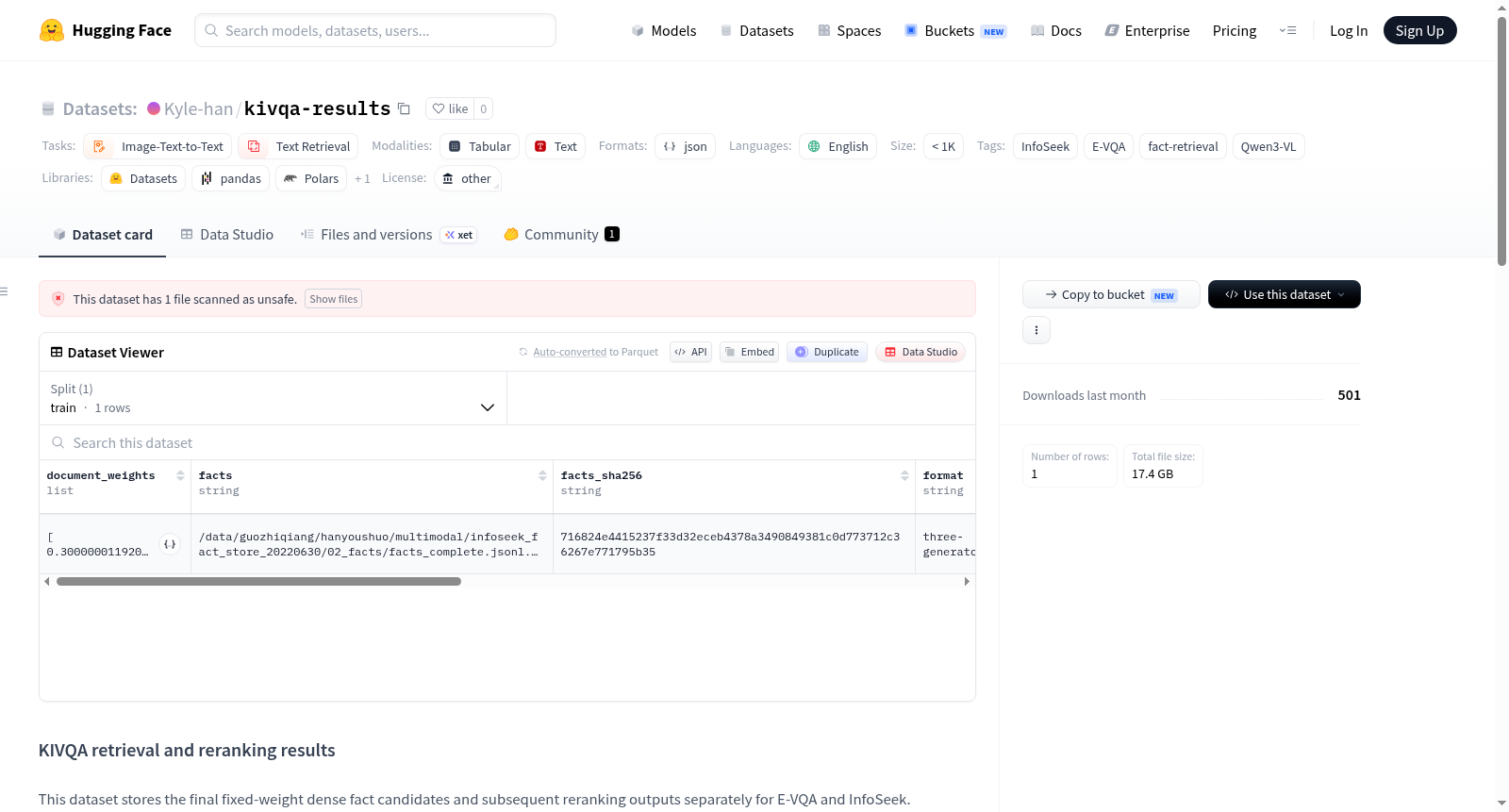Screen dimensions: 1509x812
Task: Copy dataset name with the copy icon
Action: point(404,108)
